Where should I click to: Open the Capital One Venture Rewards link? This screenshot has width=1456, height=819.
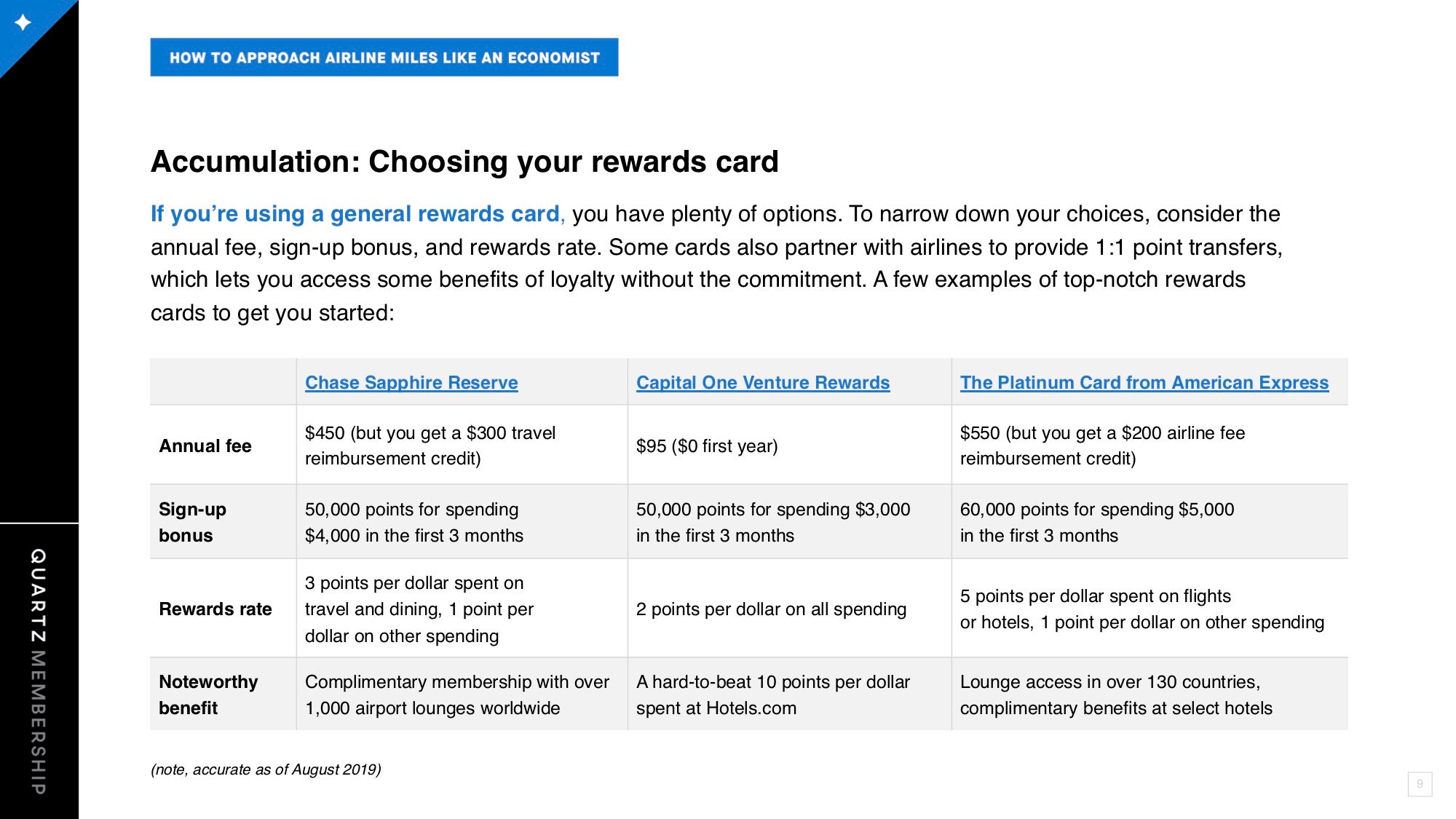click(763, 383)
